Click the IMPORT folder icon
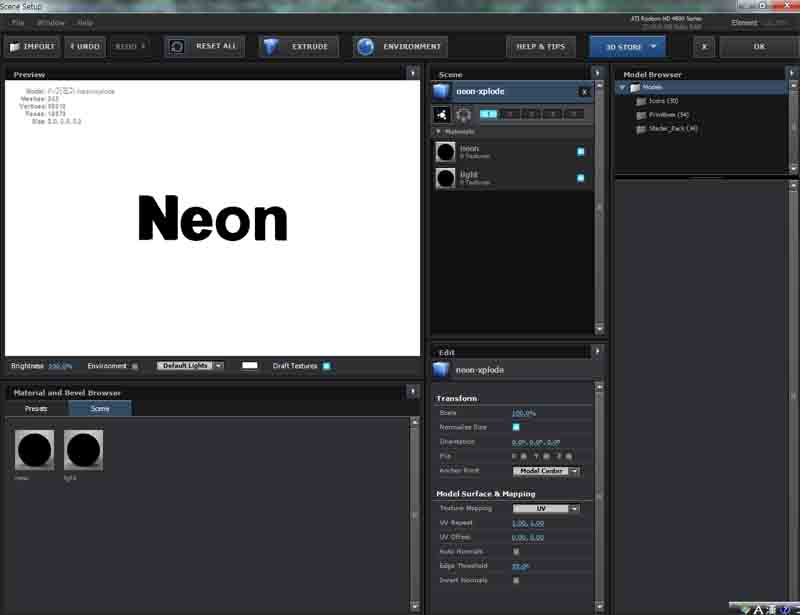Image resolution: width=800 pixels, height=615 pixels. [15, 47]
